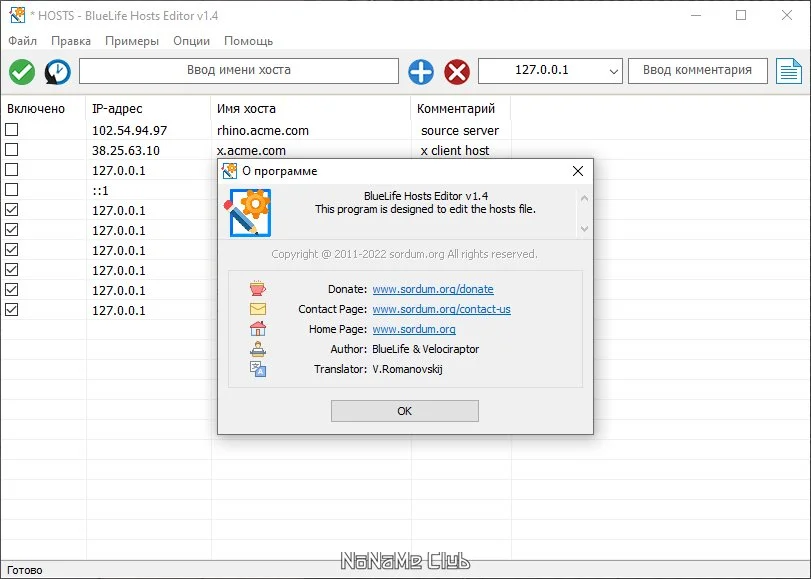Enable the 38.25.63.10 row checkbox
The height and width of the screenshot is (579, 811).
tap(11, 150)
